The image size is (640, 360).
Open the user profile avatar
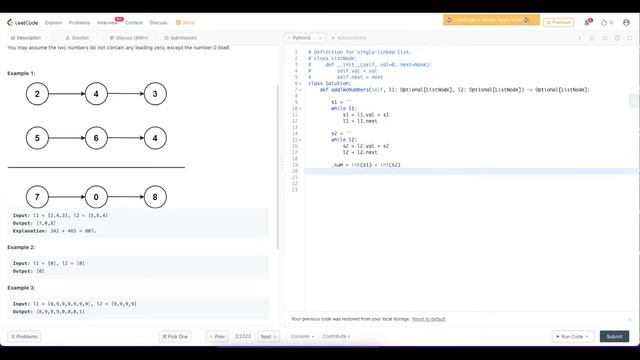pos(626,22)
